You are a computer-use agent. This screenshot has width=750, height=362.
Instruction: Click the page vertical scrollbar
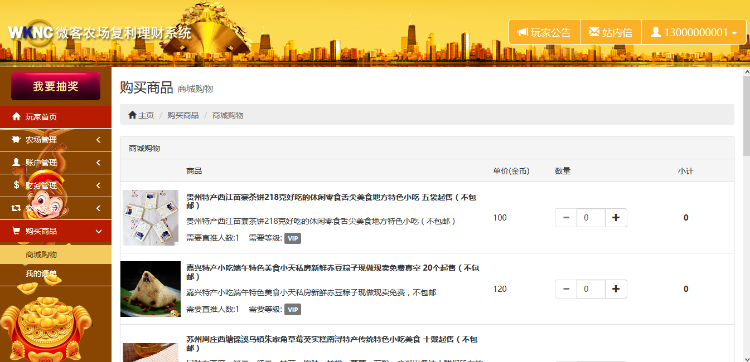(x=746, y=116)
